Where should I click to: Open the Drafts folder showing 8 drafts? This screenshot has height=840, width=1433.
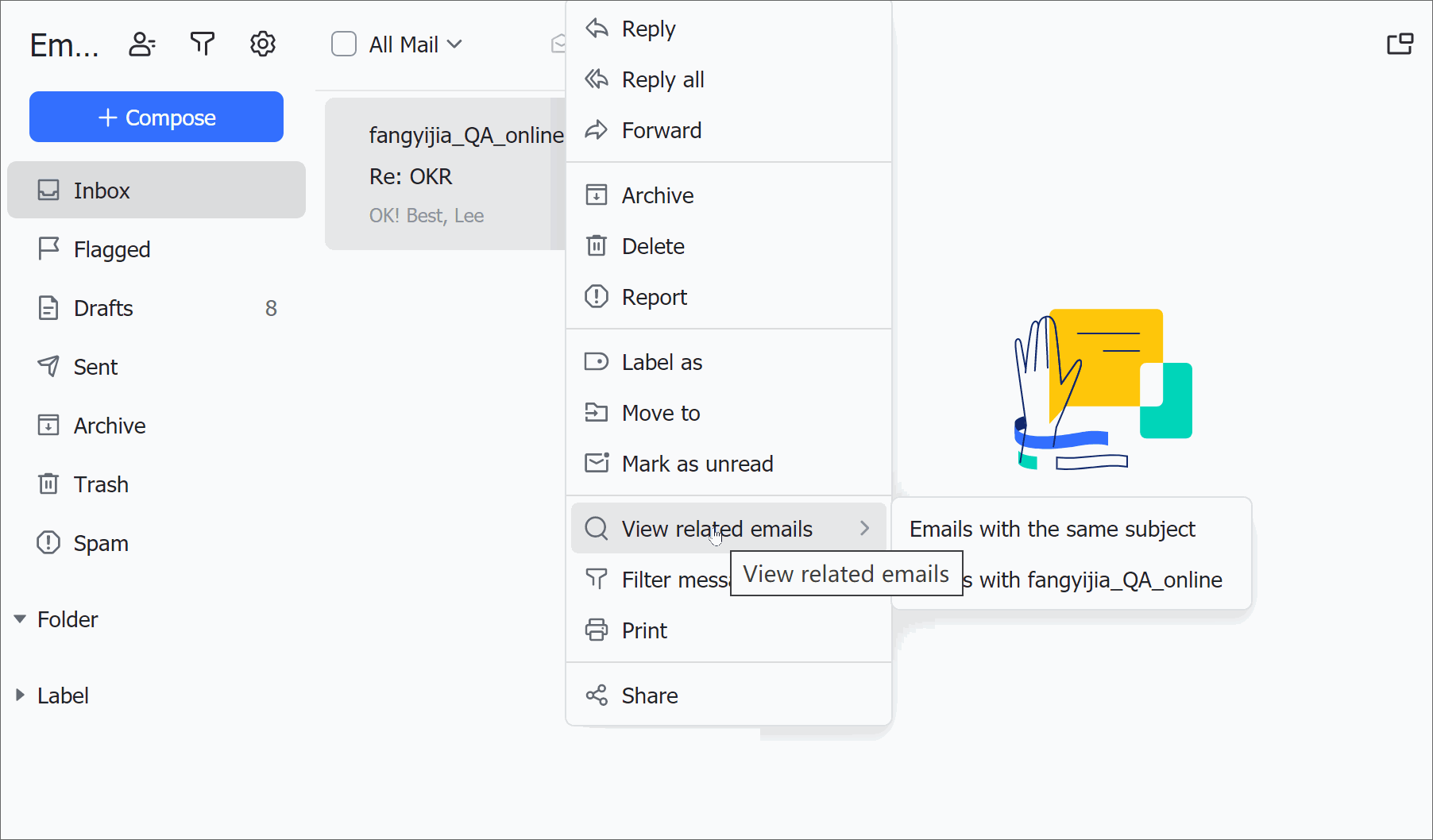click(103, 308)
